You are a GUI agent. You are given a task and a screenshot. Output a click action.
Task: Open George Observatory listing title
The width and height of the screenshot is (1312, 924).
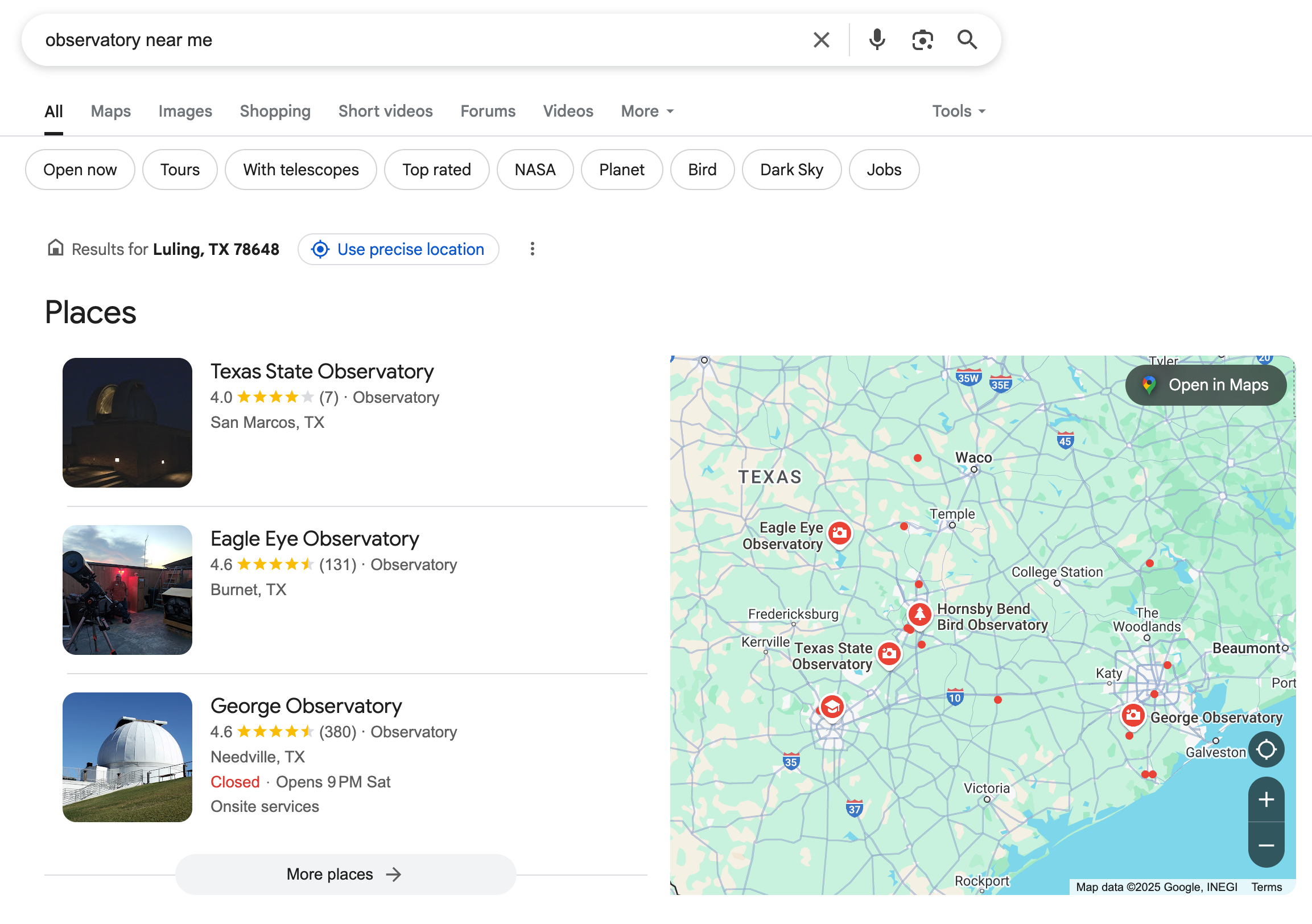point(306,706)
